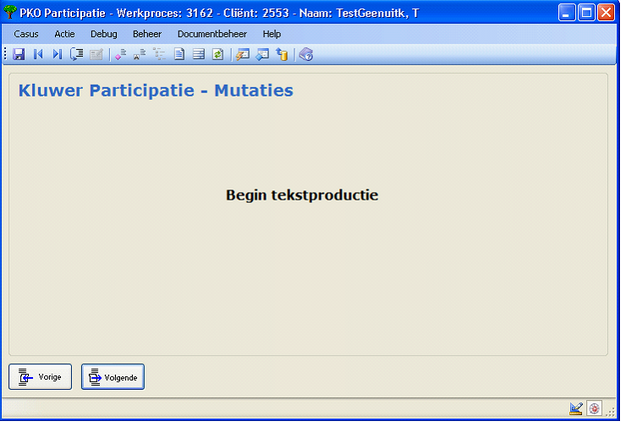Minimize the PKO Participatie window

(567, 13)
